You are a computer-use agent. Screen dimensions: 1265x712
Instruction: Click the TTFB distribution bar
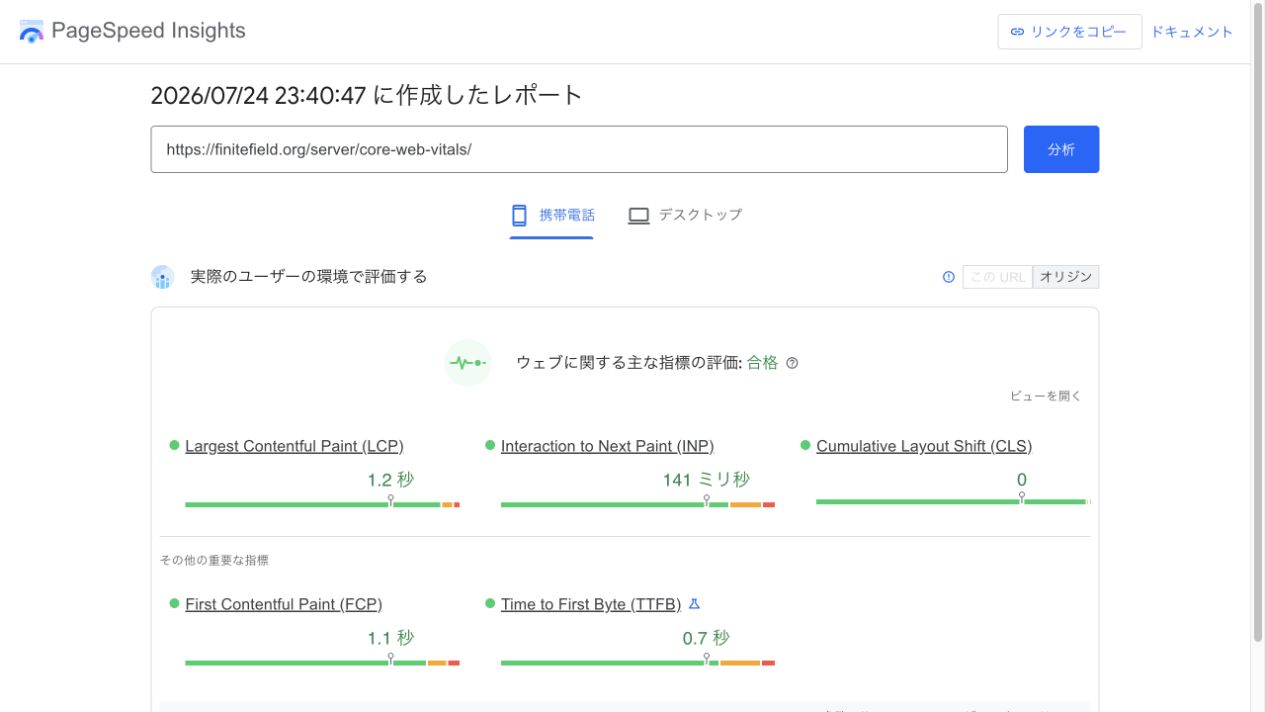(638, 663)
